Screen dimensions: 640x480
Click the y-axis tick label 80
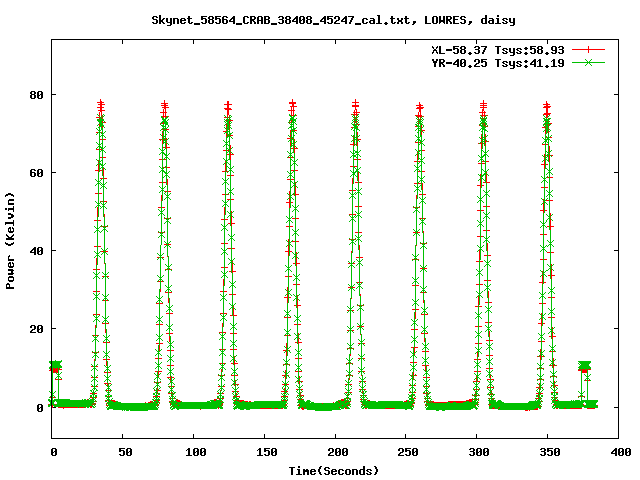[x=36, y=95]
